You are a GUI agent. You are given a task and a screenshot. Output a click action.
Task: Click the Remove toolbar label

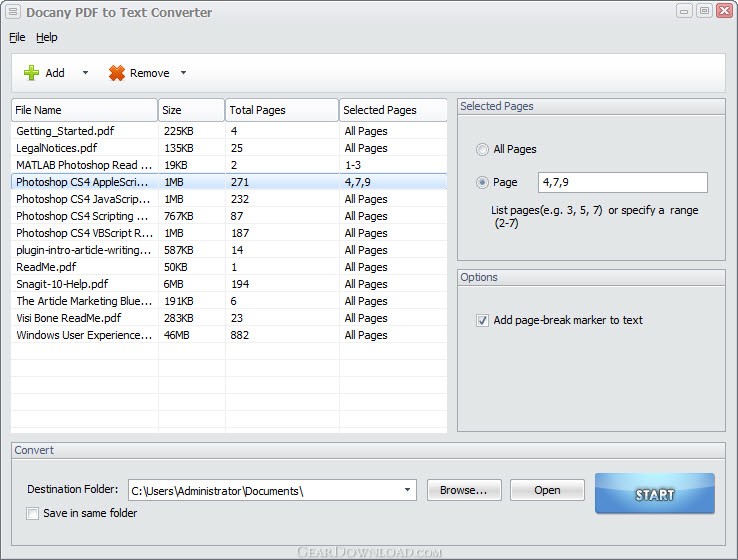pos(149,73)
